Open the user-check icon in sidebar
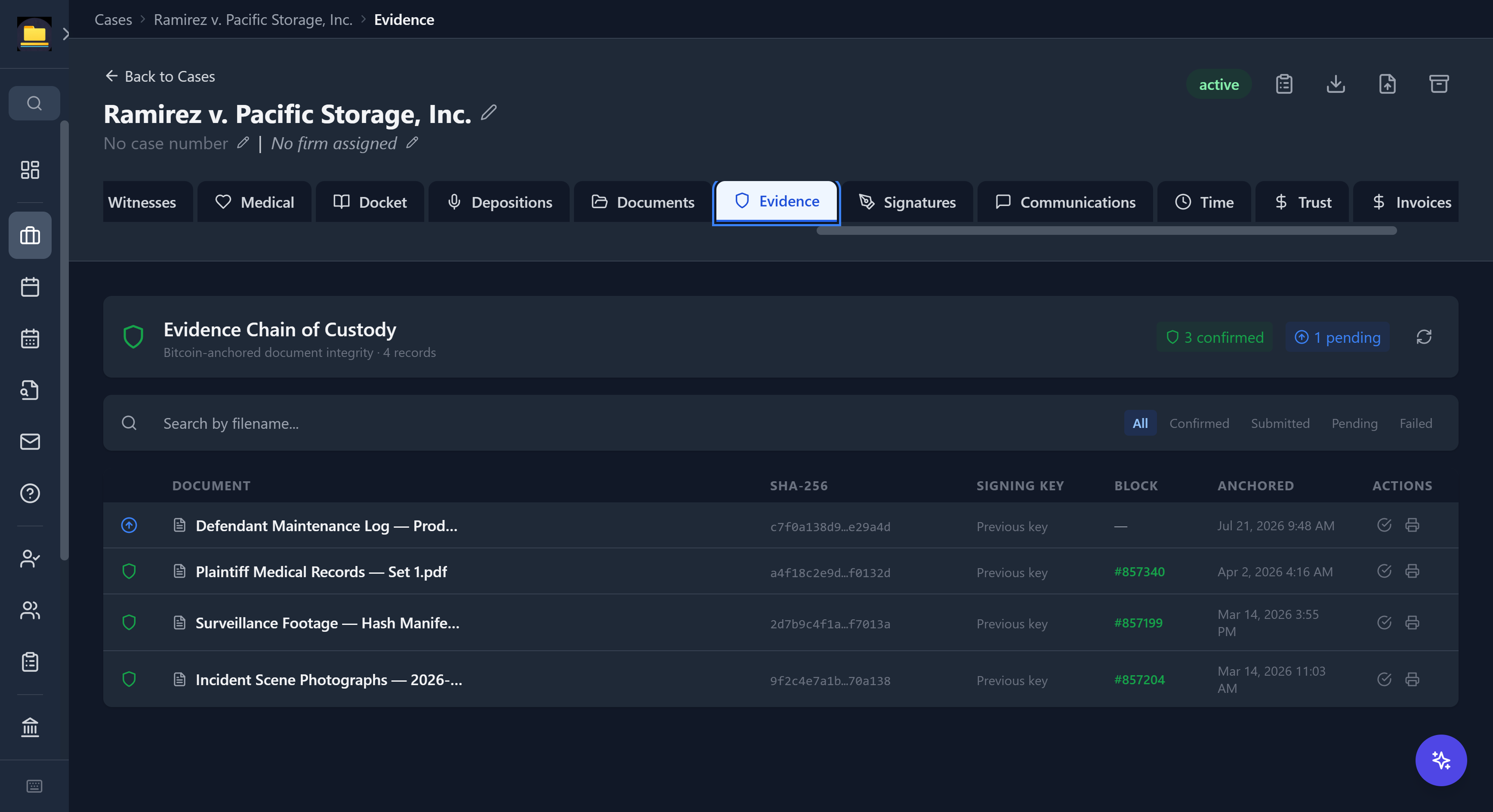 tap(30, 558)
